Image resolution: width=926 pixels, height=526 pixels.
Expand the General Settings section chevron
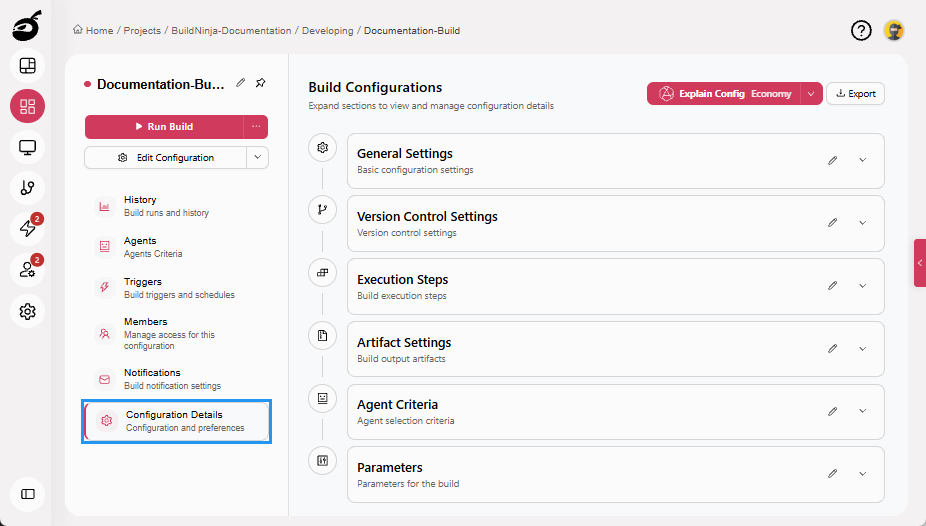[x=863, y=160]
